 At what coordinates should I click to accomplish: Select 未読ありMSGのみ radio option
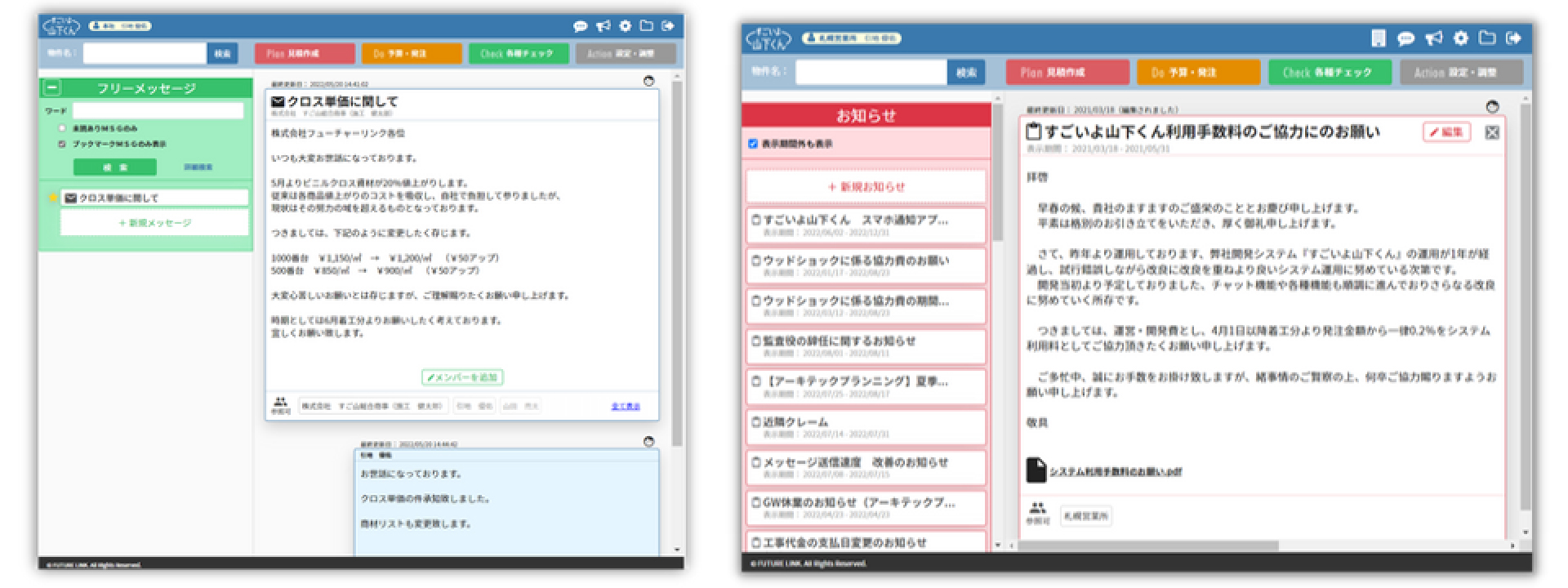coord(62,129)
